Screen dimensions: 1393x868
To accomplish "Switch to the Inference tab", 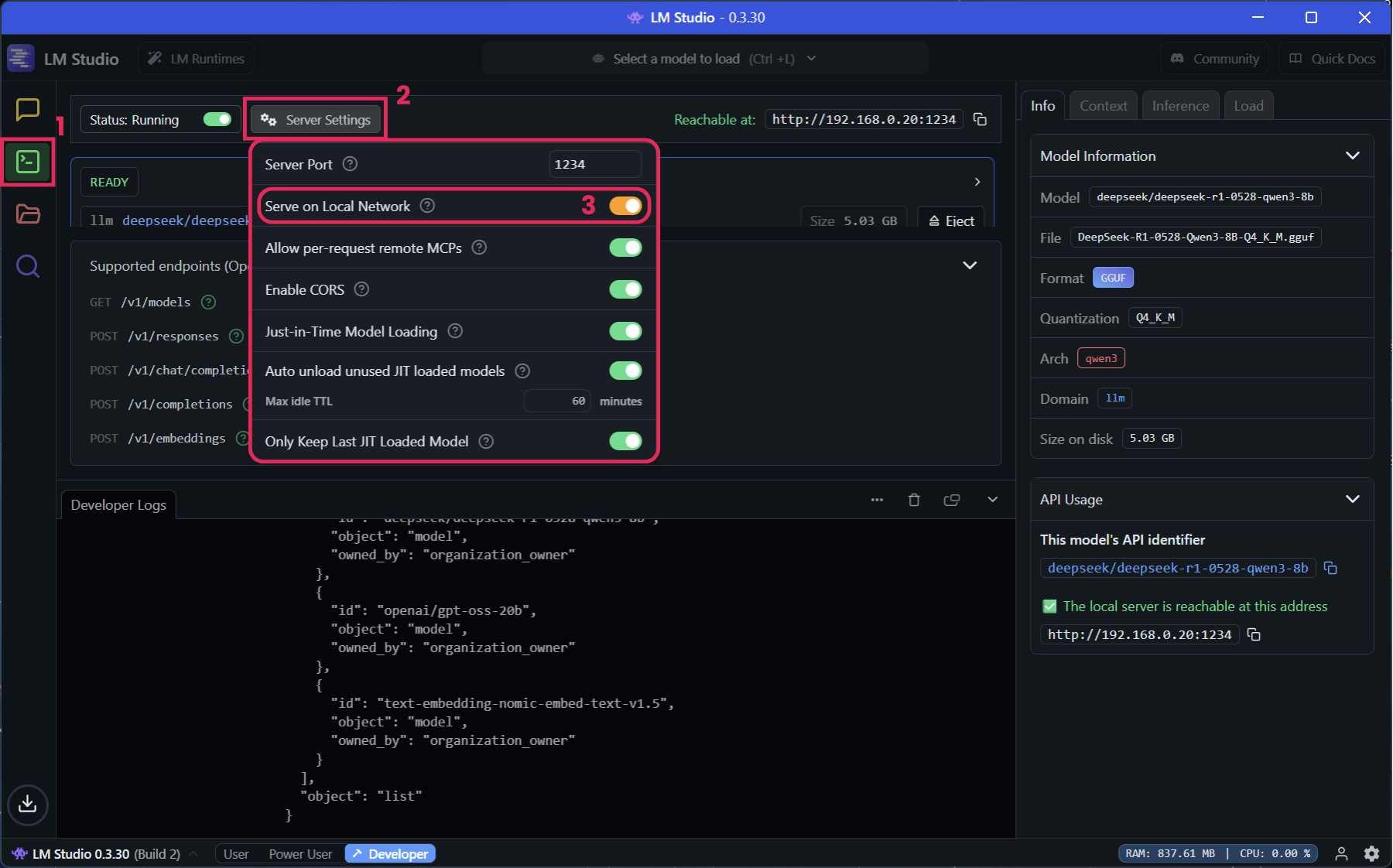I will click(x=1179, y=105).
